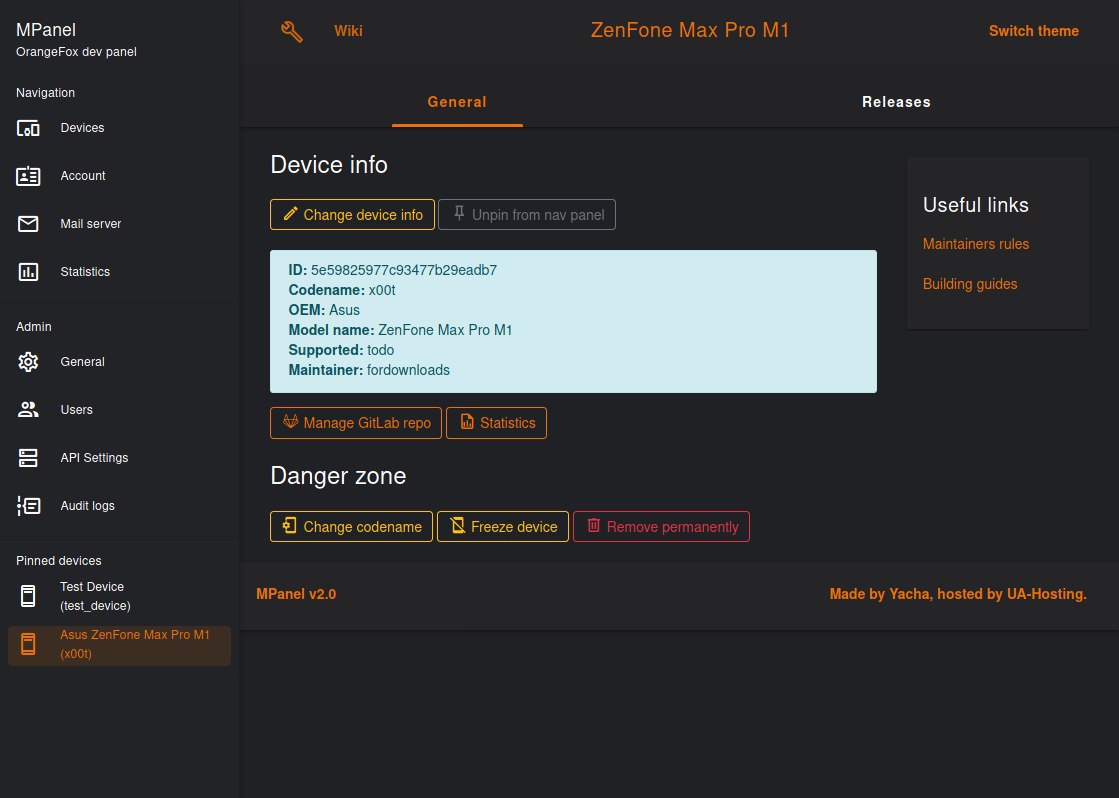Click the Account ID card icon
Viewport: 1119px width, 798px height.
[29, 176]
